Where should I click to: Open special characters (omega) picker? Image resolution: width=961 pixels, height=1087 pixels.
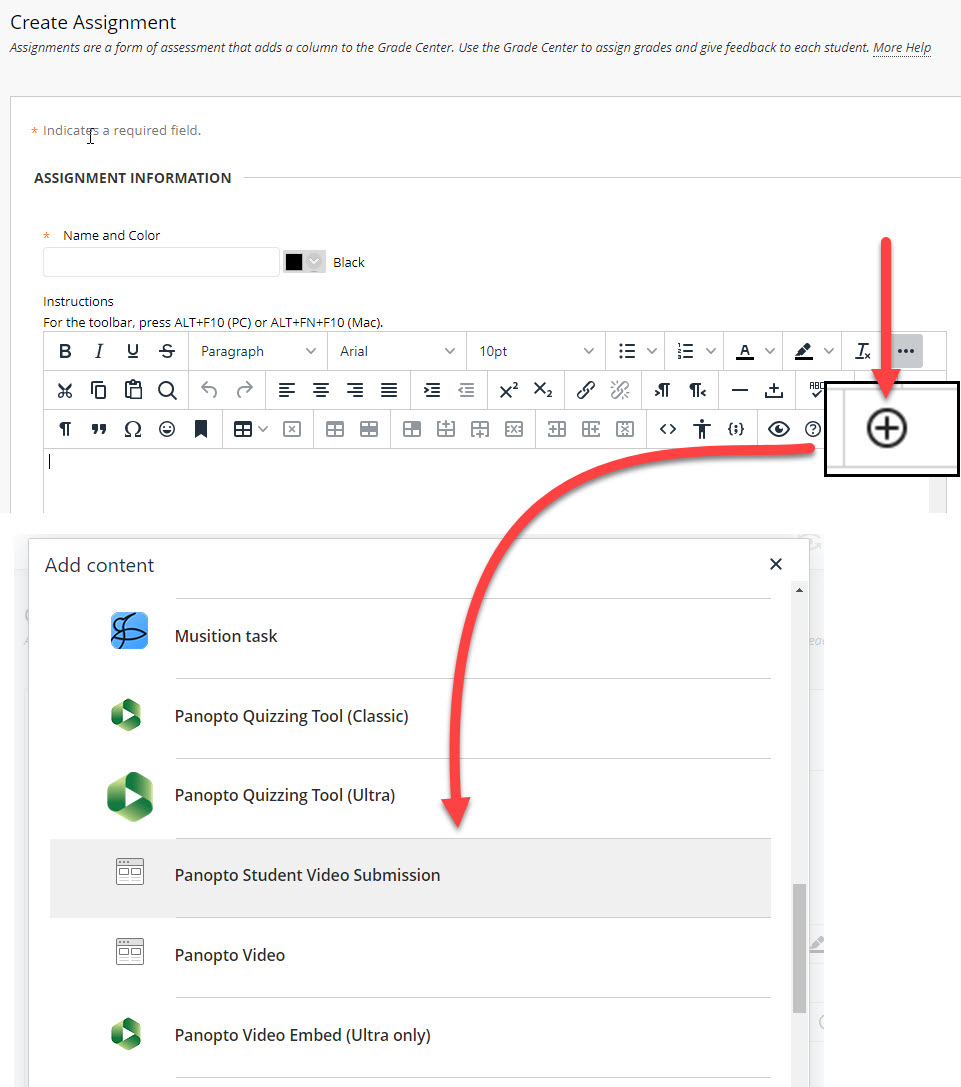[133, 429]
